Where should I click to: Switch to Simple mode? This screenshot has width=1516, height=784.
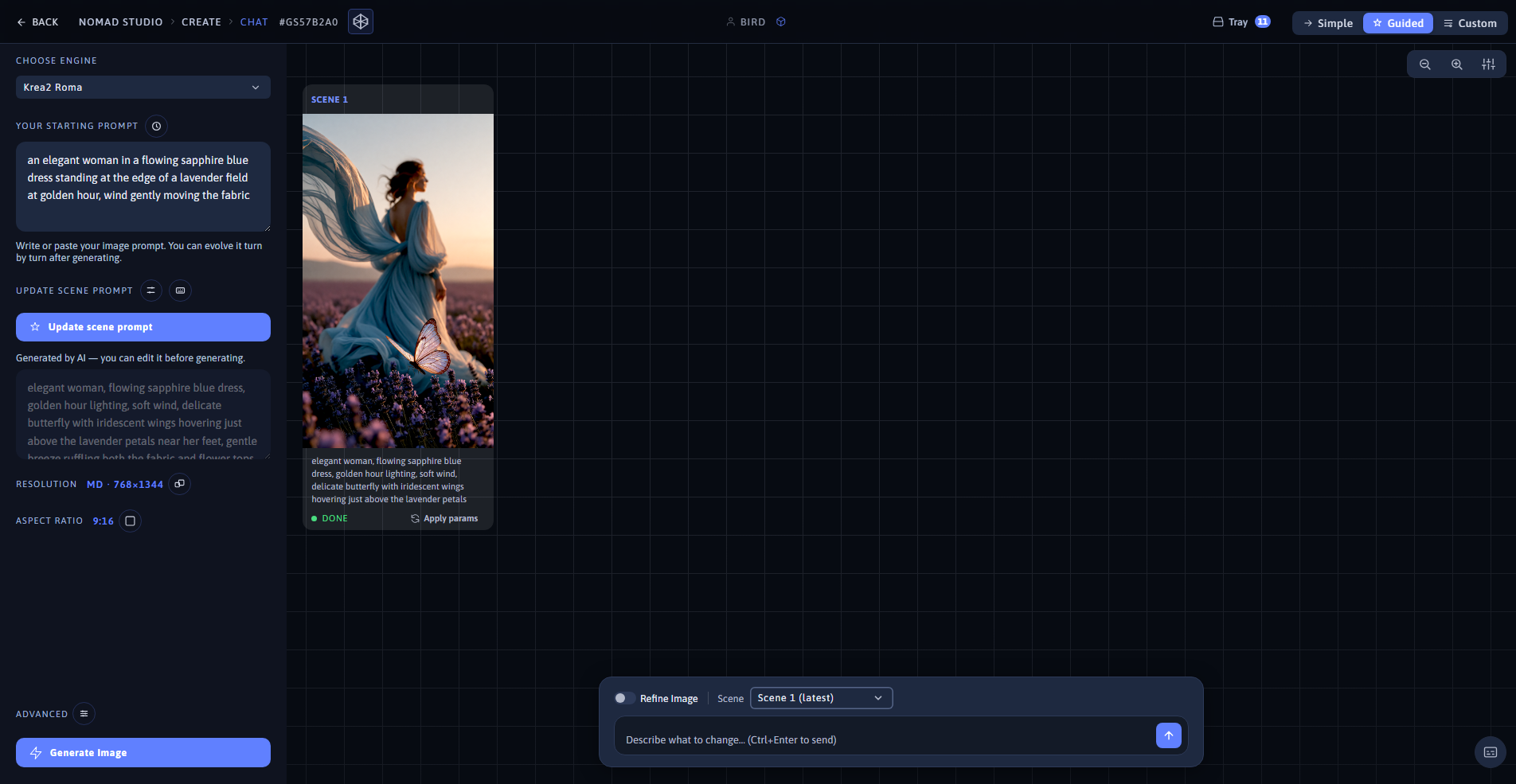1328,23
